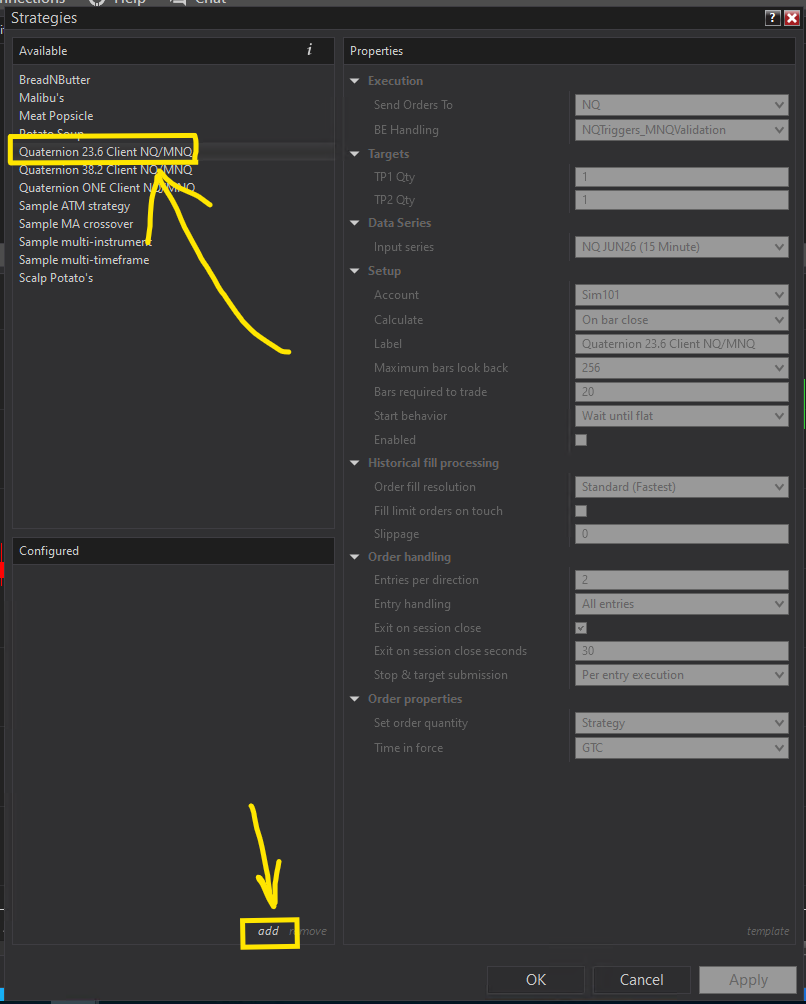Check the 'Fill limit orders on touch' checkbox
This screenshot has width=806, height=1004.
580,510
